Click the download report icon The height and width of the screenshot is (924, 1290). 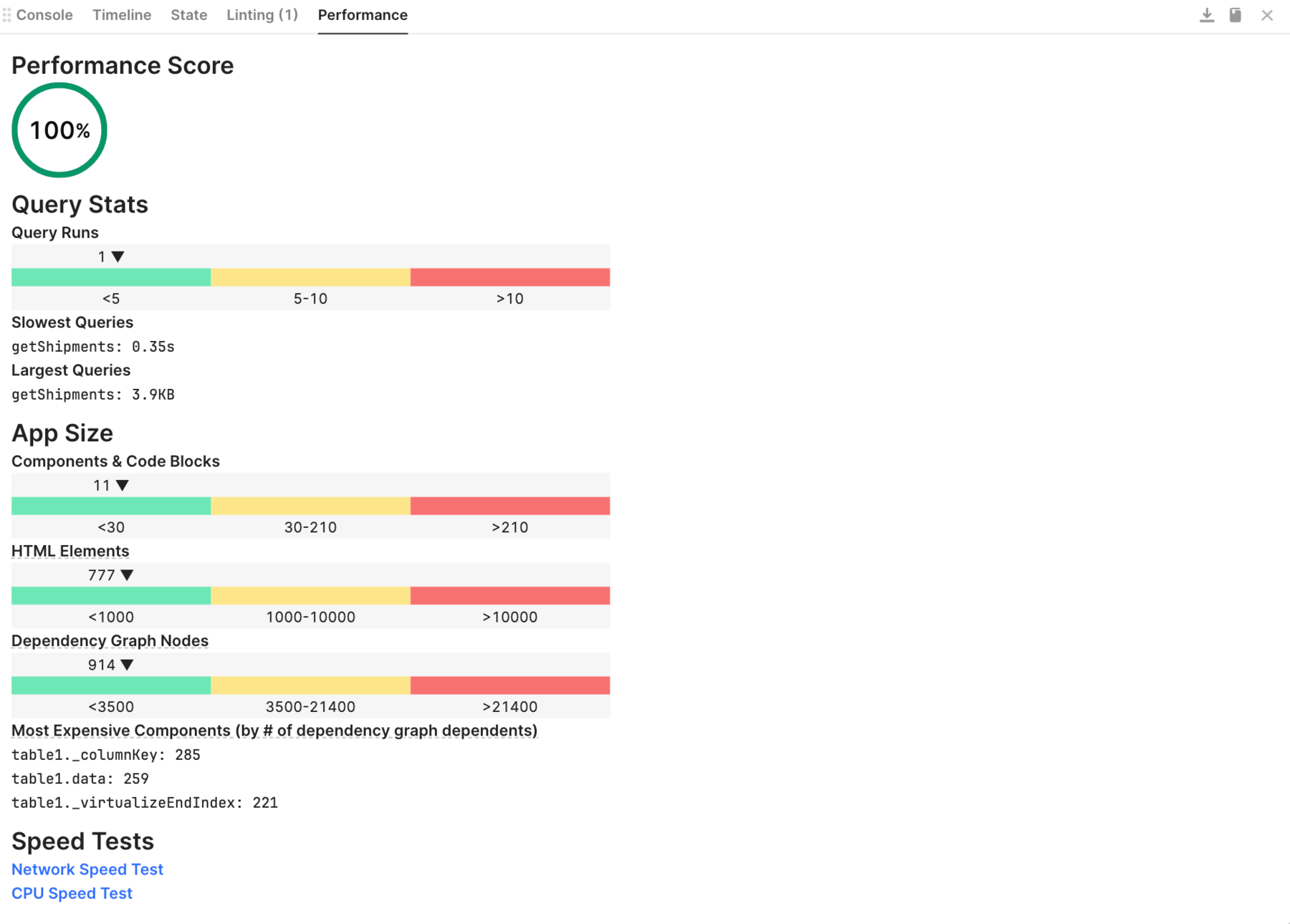point(1207,15)
